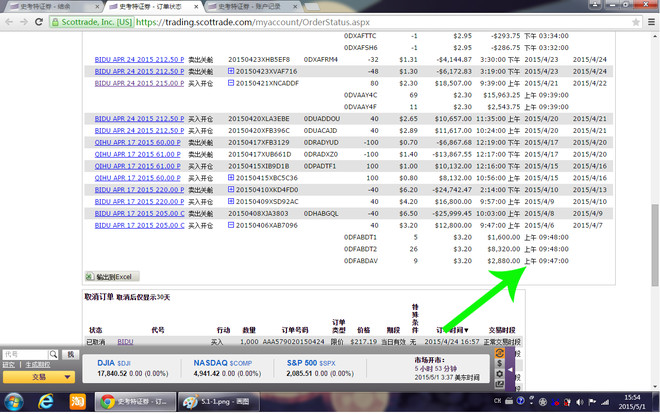Click the pop-out icon below the gear
The width and height of the screenshot is (660, 414).
499,384
